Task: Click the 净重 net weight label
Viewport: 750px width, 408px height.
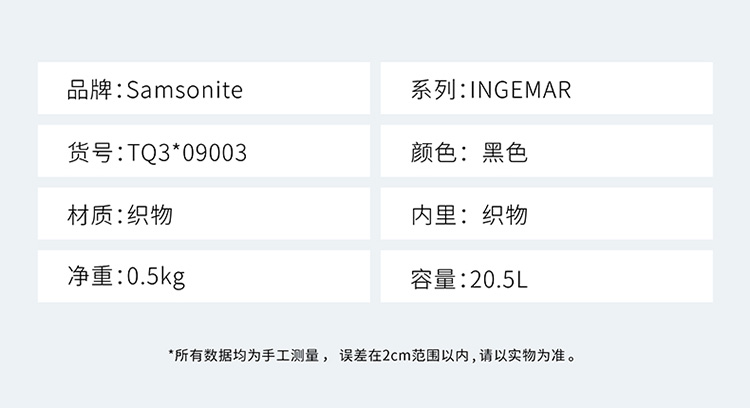Action: tap(91, 277)
